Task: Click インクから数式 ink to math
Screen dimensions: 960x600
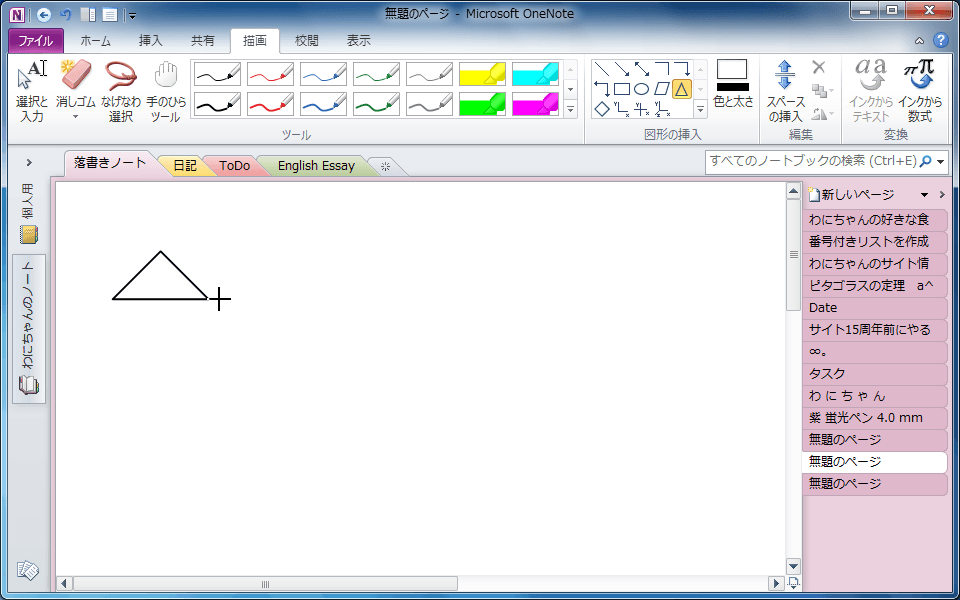Action: click(x=920, y=92)
